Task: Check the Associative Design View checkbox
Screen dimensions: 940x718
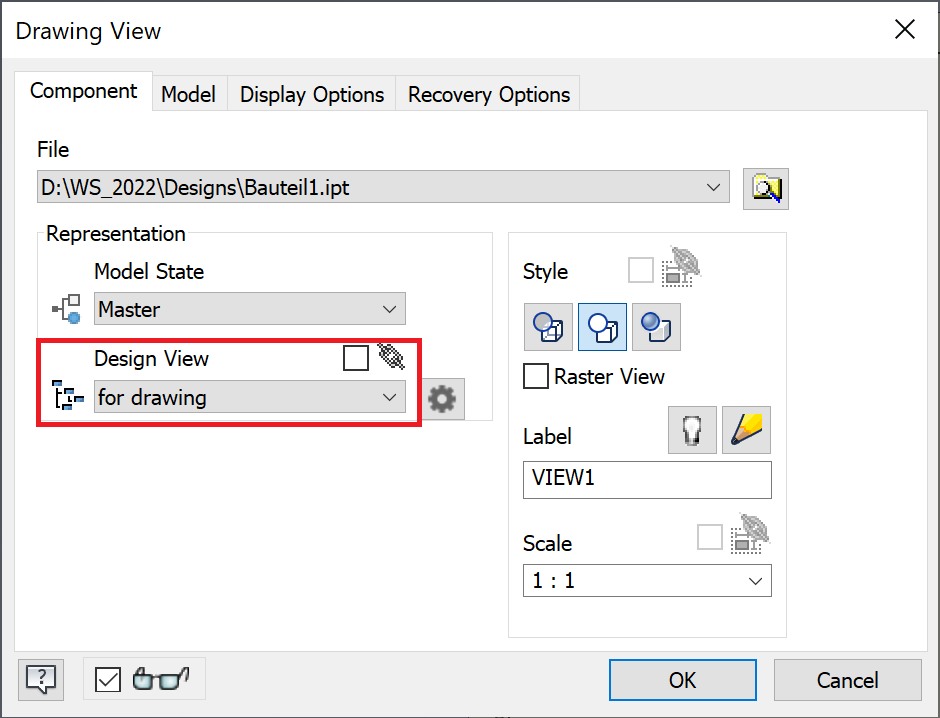Action: click(x=356, y=358)
